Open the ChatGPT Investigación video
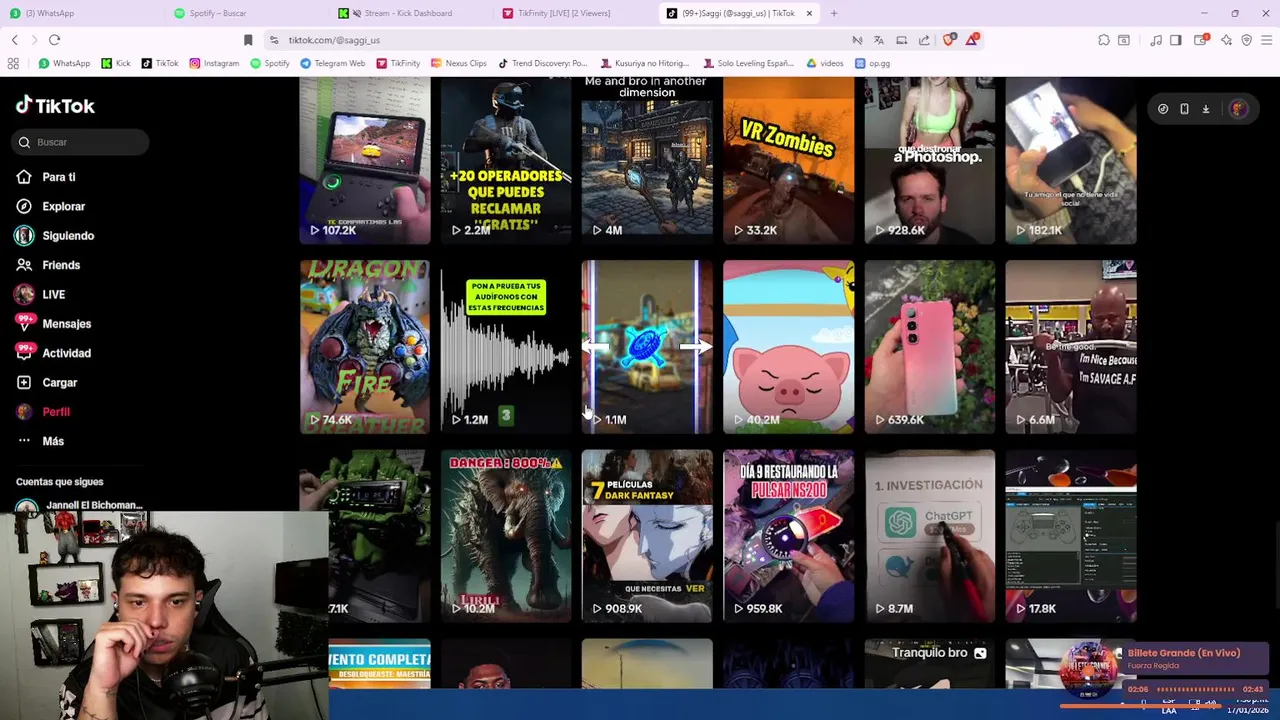This screenshot has width=1280, height=720. pyautogui.click(x=930, y=536)
